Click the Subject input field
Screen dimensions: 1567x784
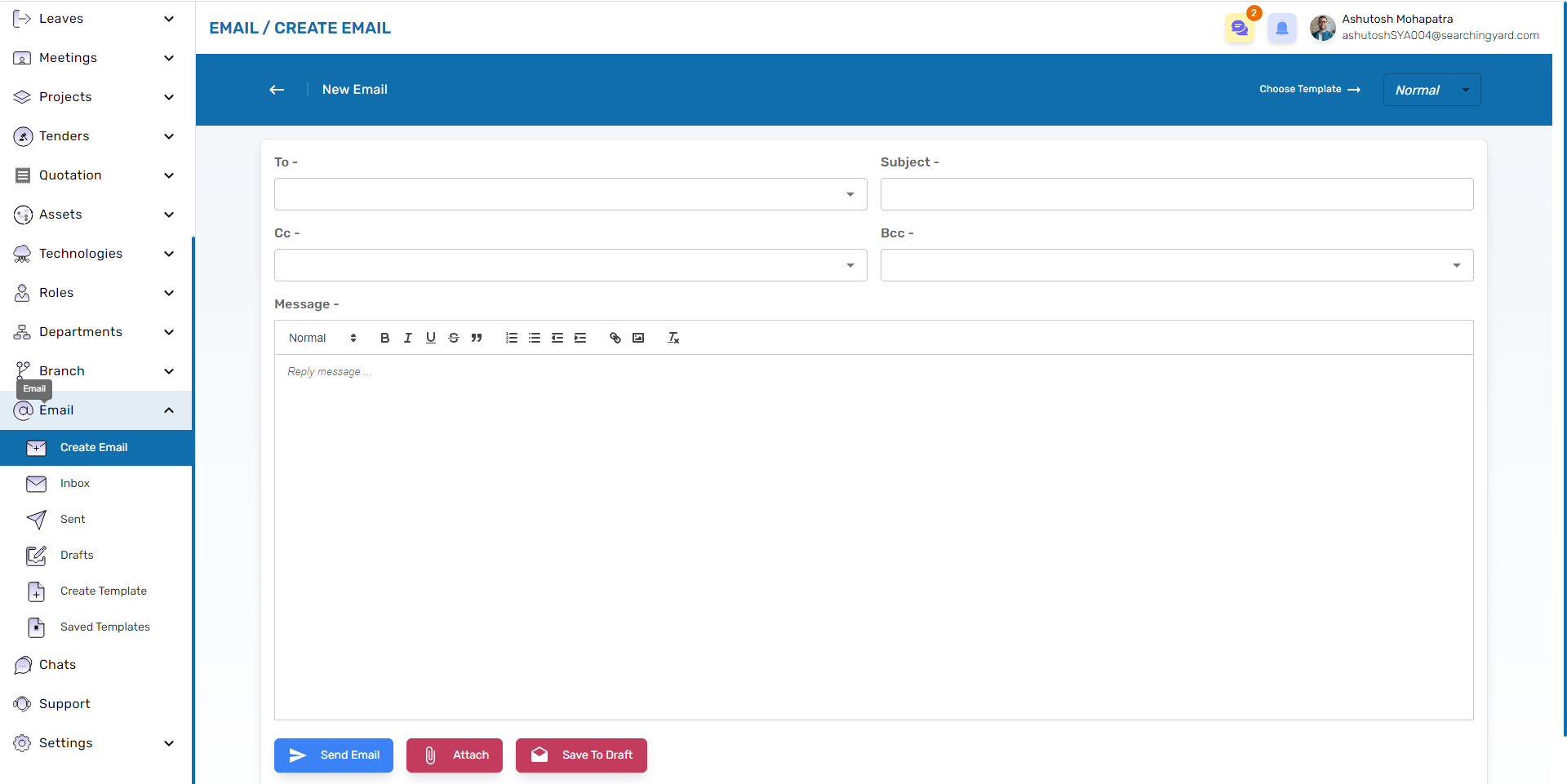(x=1176, y=194)
